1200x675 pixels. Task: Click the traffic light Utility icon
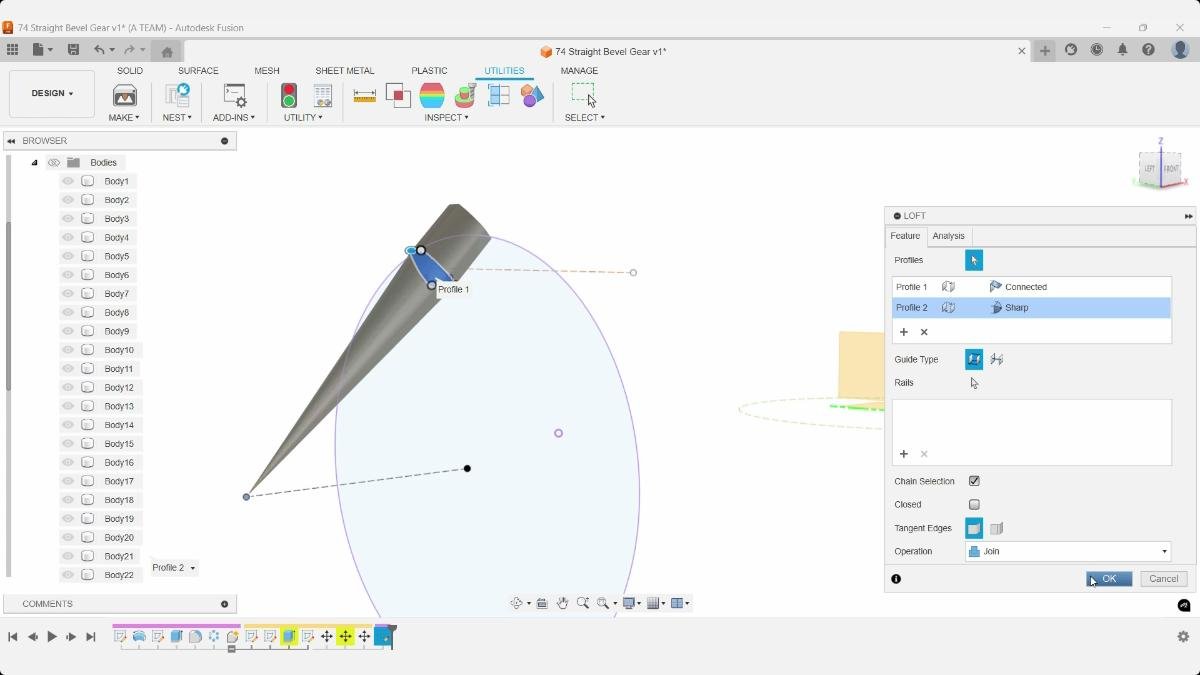[x=289, y=95]
